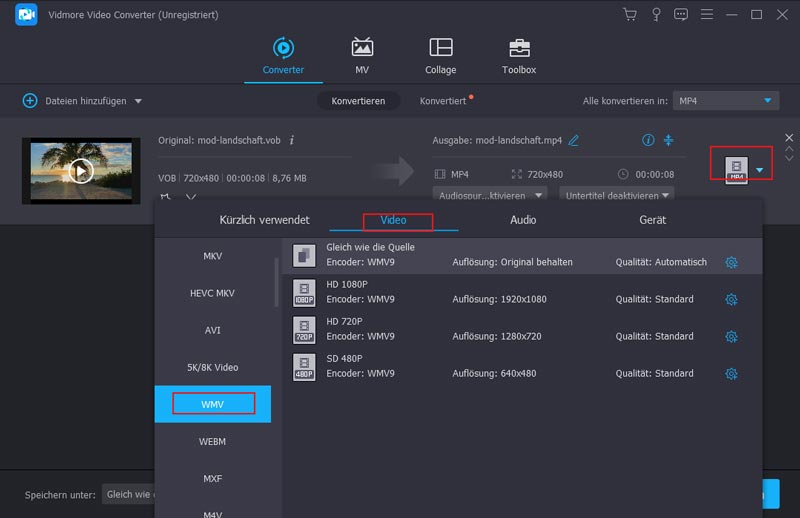Image resolution: width=800 pixels, height=518 pixels.
Task: Select the Gerät tab
Action: point(652,220)
